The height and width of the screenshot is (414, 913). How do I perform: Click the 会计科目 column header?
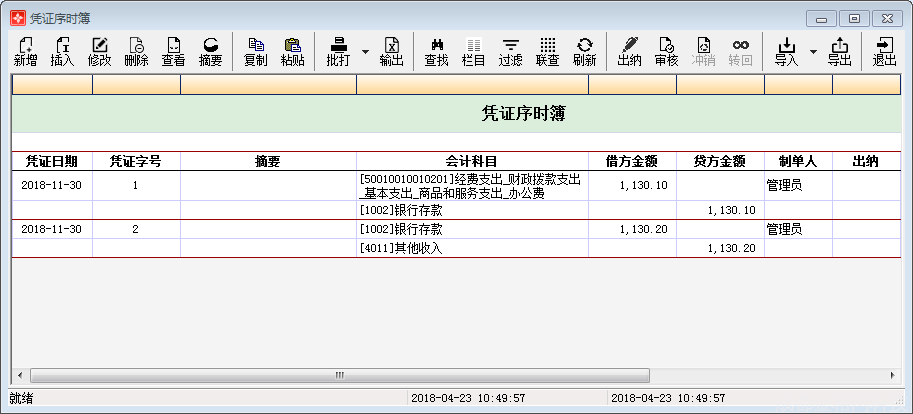tap(472, 161)
